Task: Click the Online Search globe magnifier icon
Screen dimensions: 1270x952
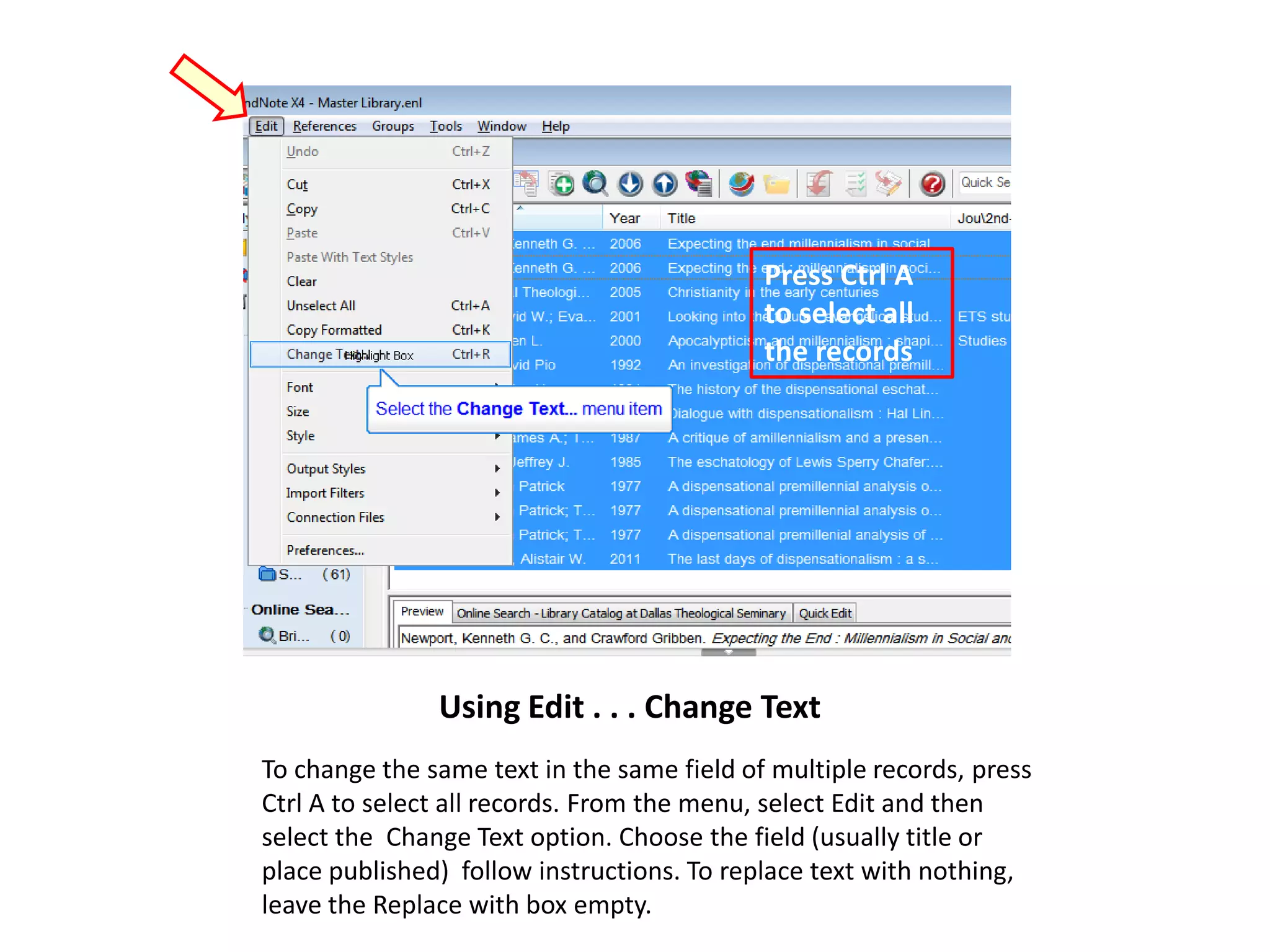Action: point(596,184)
